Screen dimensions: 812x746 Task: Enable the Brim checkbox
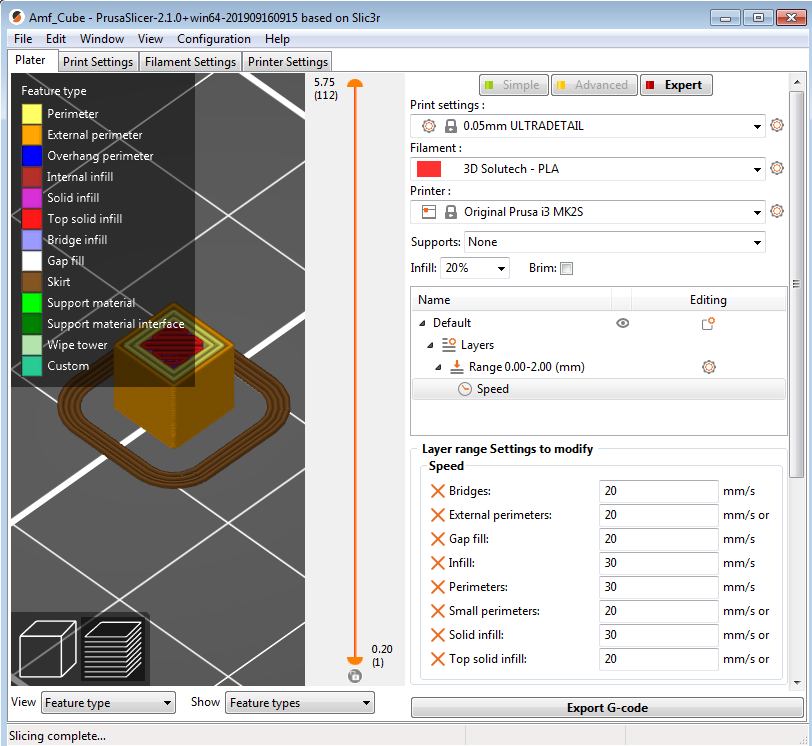(566, 267)
